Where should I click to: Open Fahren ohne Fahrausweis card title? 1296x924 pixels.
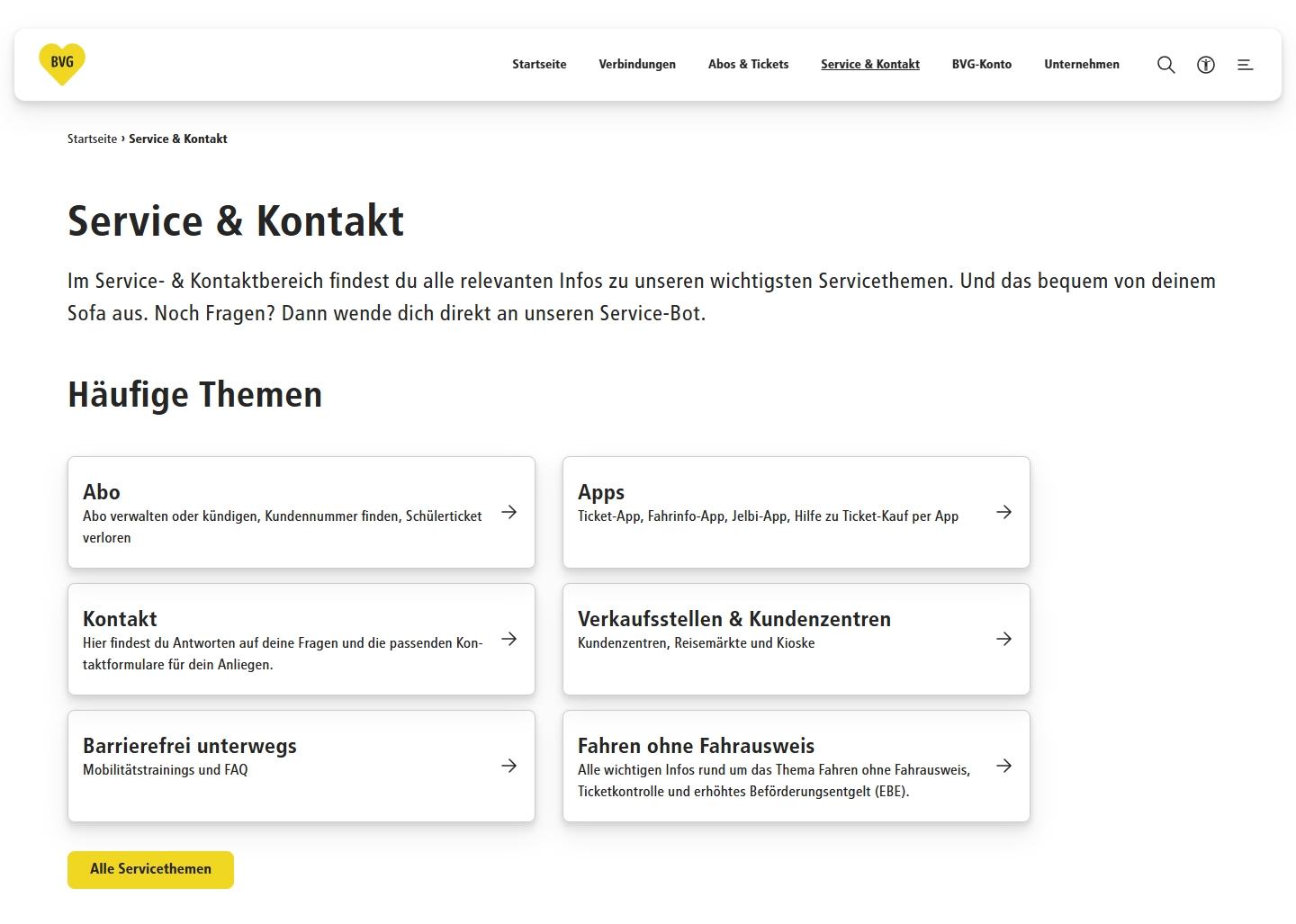pyautogui.click(x=696, y=746)
